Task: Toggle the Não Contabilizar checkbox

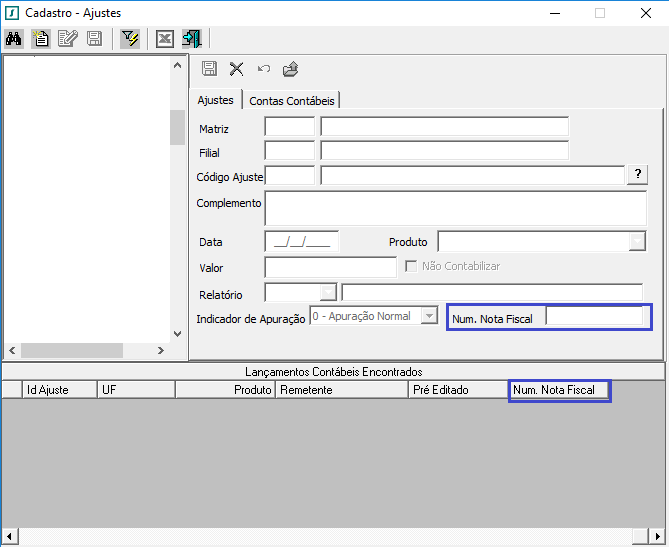Action: (x=411, y=267)
